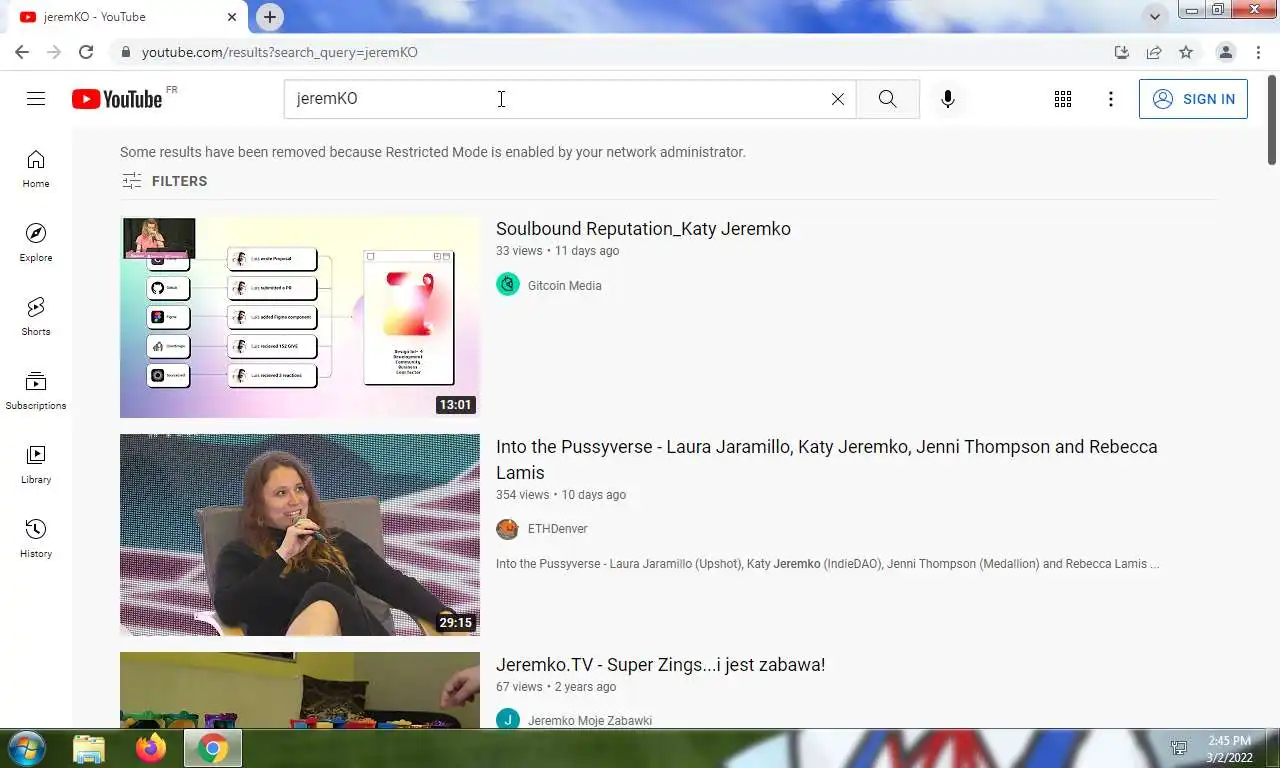Visit the Gitcoin Media channel link
This screenshot has height=768, width=1280.
tap(565, 286)
